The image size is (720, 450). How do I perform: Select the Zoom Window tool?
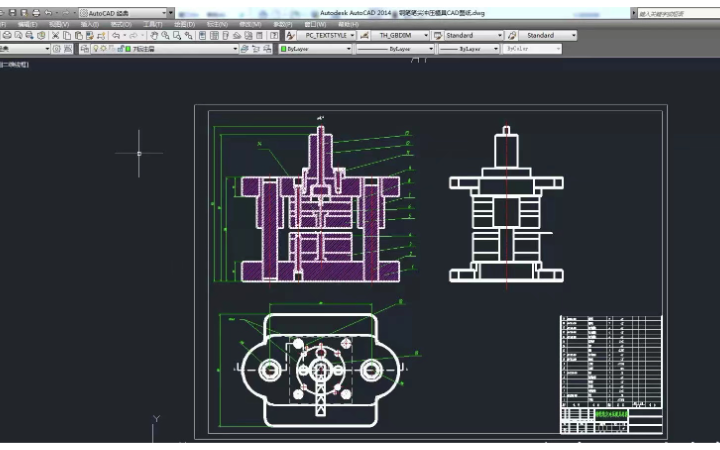(x=177, y=35)
